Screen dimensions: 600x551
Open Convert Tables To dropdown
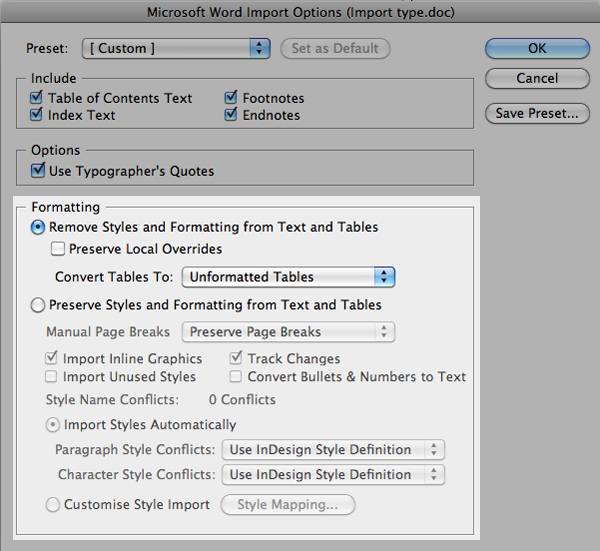point(288,277)
